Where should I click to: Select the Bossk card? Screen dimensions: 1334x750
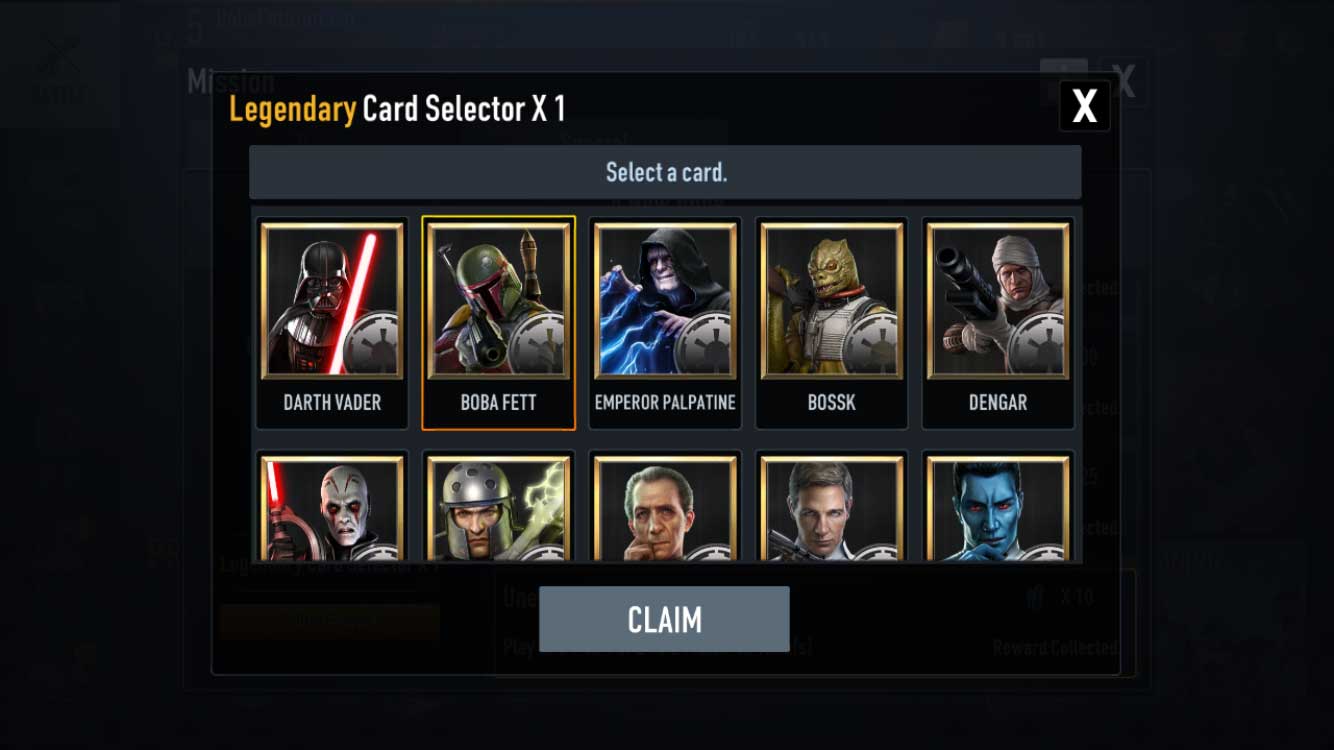pyautogui.click(x=831, y=323)
